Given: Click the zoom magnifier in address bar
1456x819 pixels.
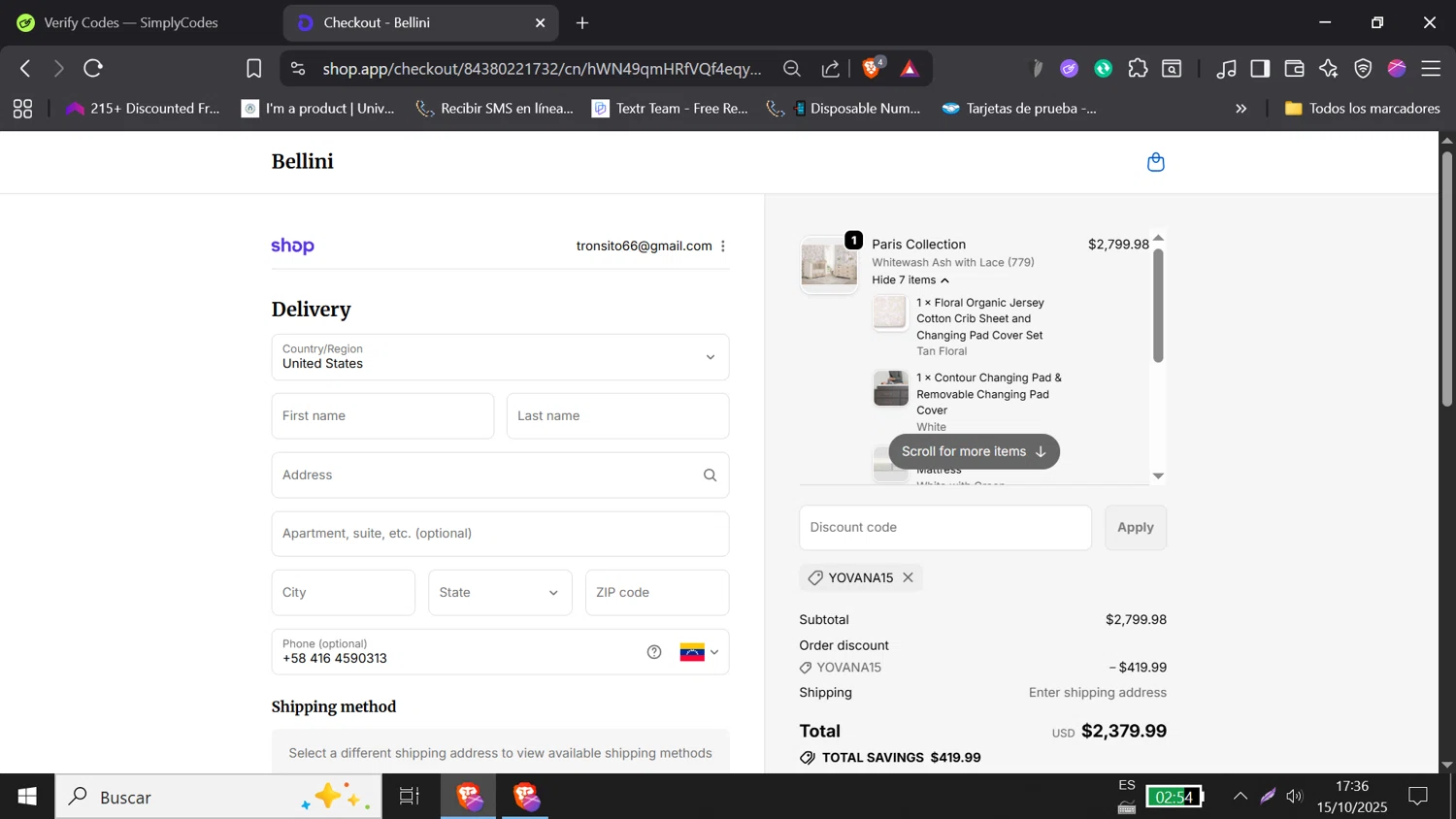Looking at the screenshot, I should (x=792, y=68).
